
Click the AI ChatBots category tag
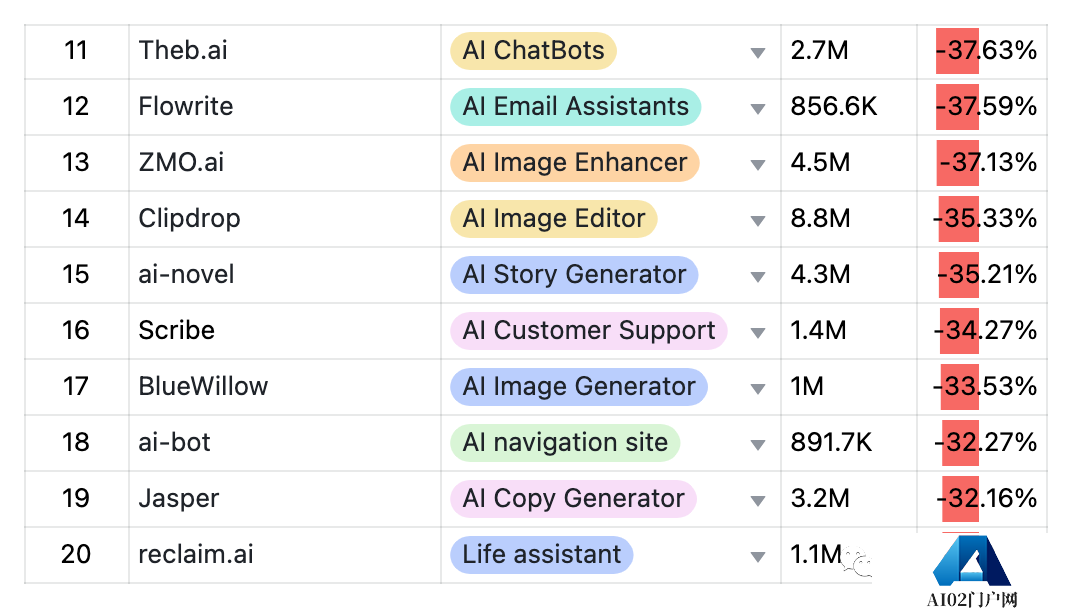coord(533,51)
